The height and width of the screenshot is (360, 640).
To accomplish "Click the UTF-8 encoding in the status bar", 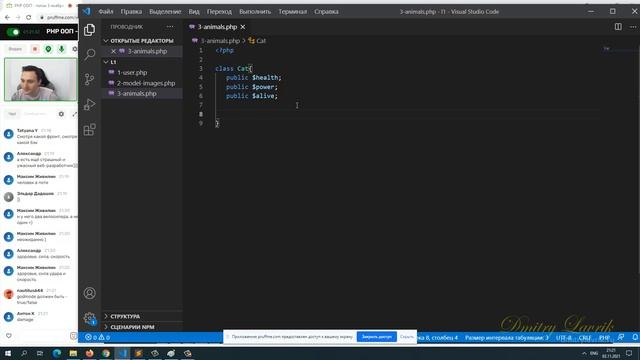I will point(564,338).
